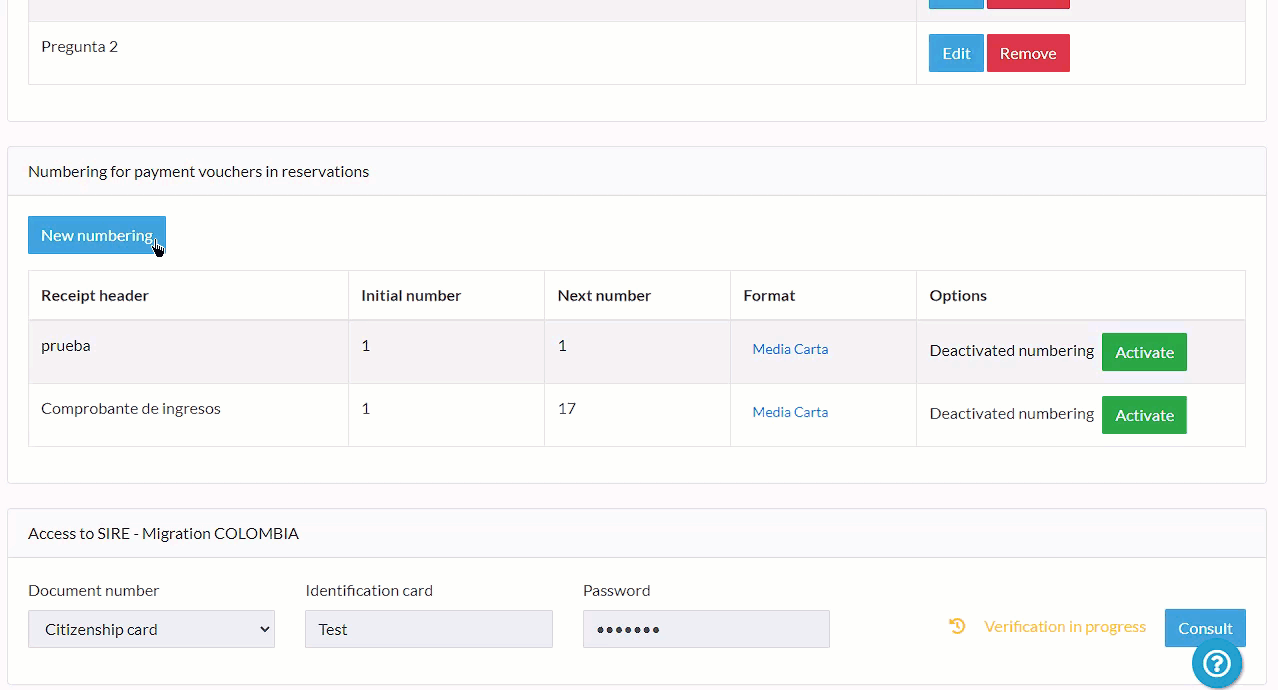Open Media Carta for Comprobante de ingresos
This screenshot has height=690, width=1278.
pyautogui.click(x=789, y=413)
